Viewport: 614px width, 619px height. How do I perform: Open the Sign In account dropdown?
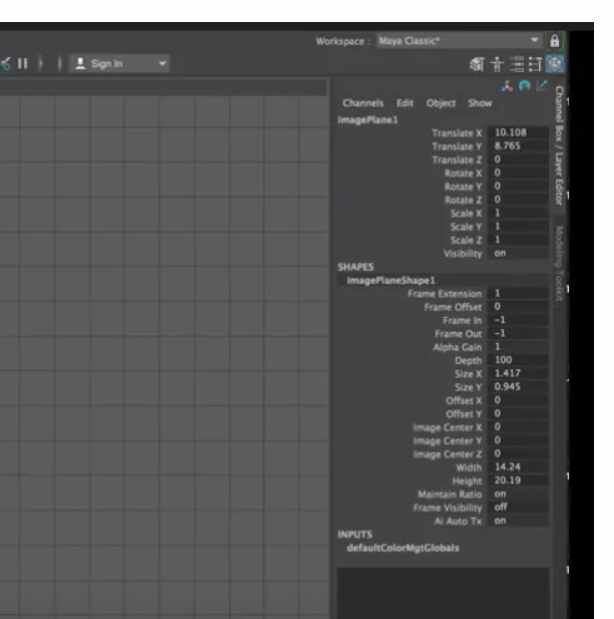click(120, 64)
